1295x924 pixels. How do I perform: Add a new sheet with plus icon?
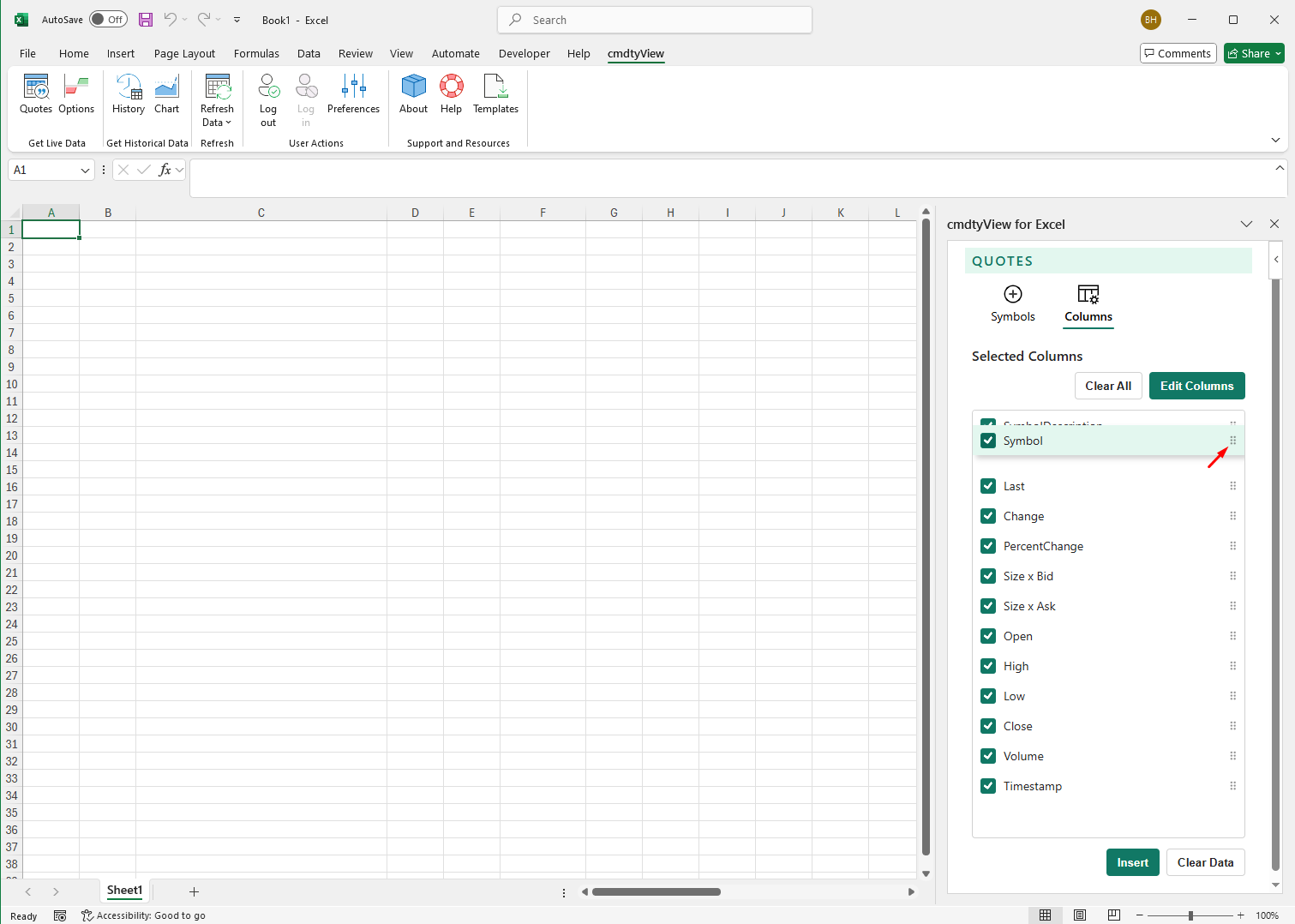click(x=194, y=891)
